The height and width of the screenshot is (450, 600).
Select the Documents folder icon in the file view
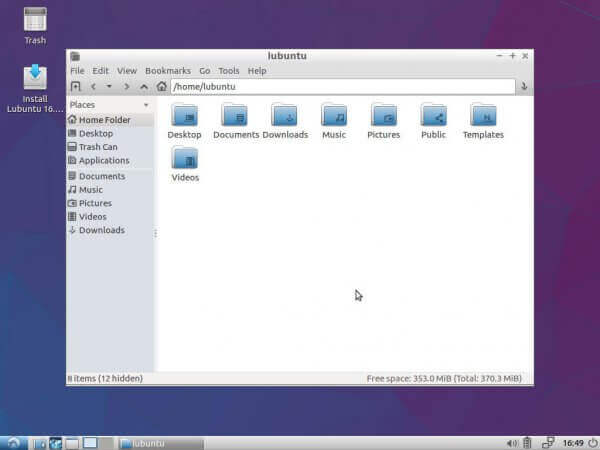[x=234, y=115]
